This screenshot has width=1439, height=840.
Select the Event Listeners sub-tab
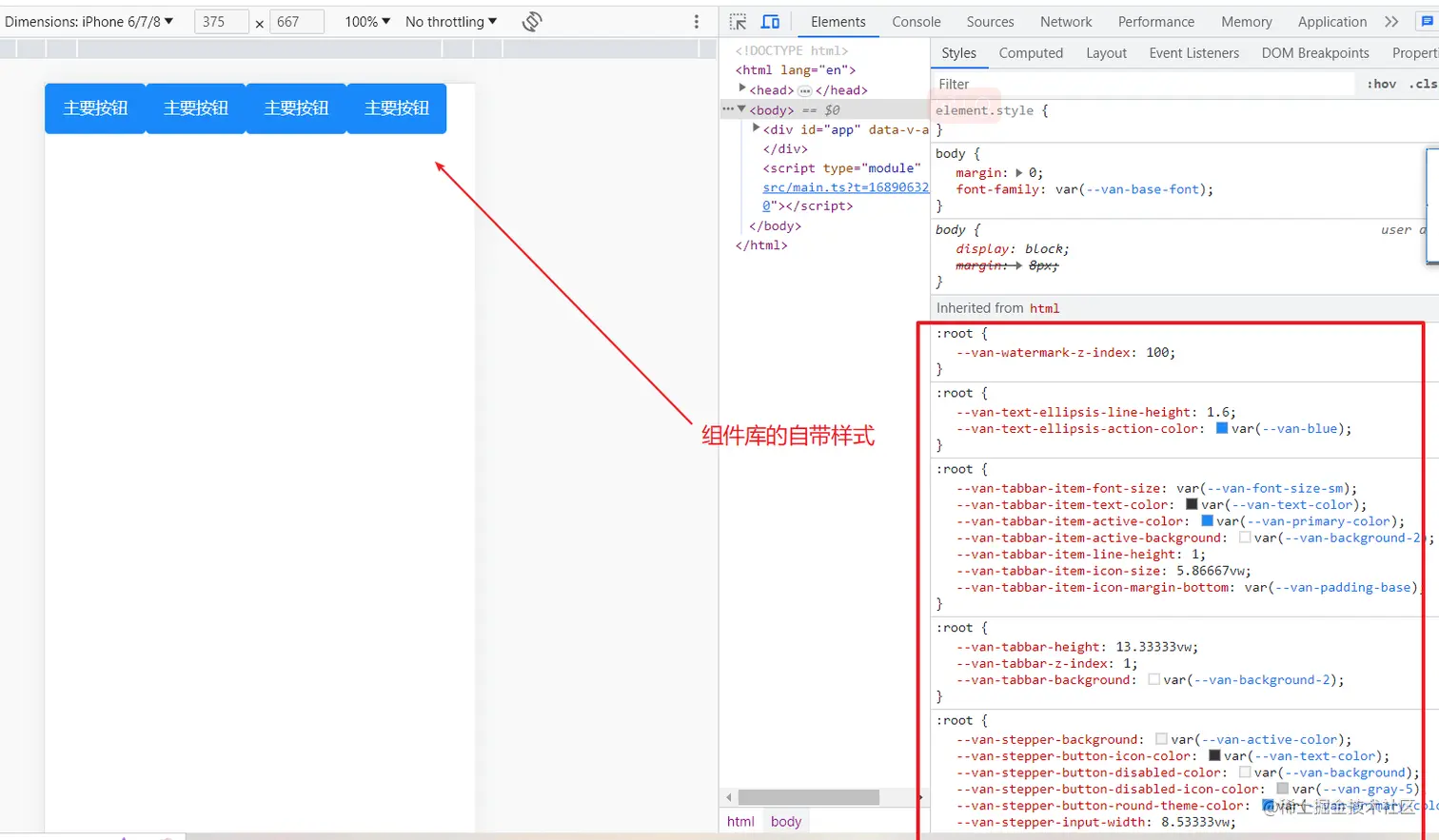1194,53
